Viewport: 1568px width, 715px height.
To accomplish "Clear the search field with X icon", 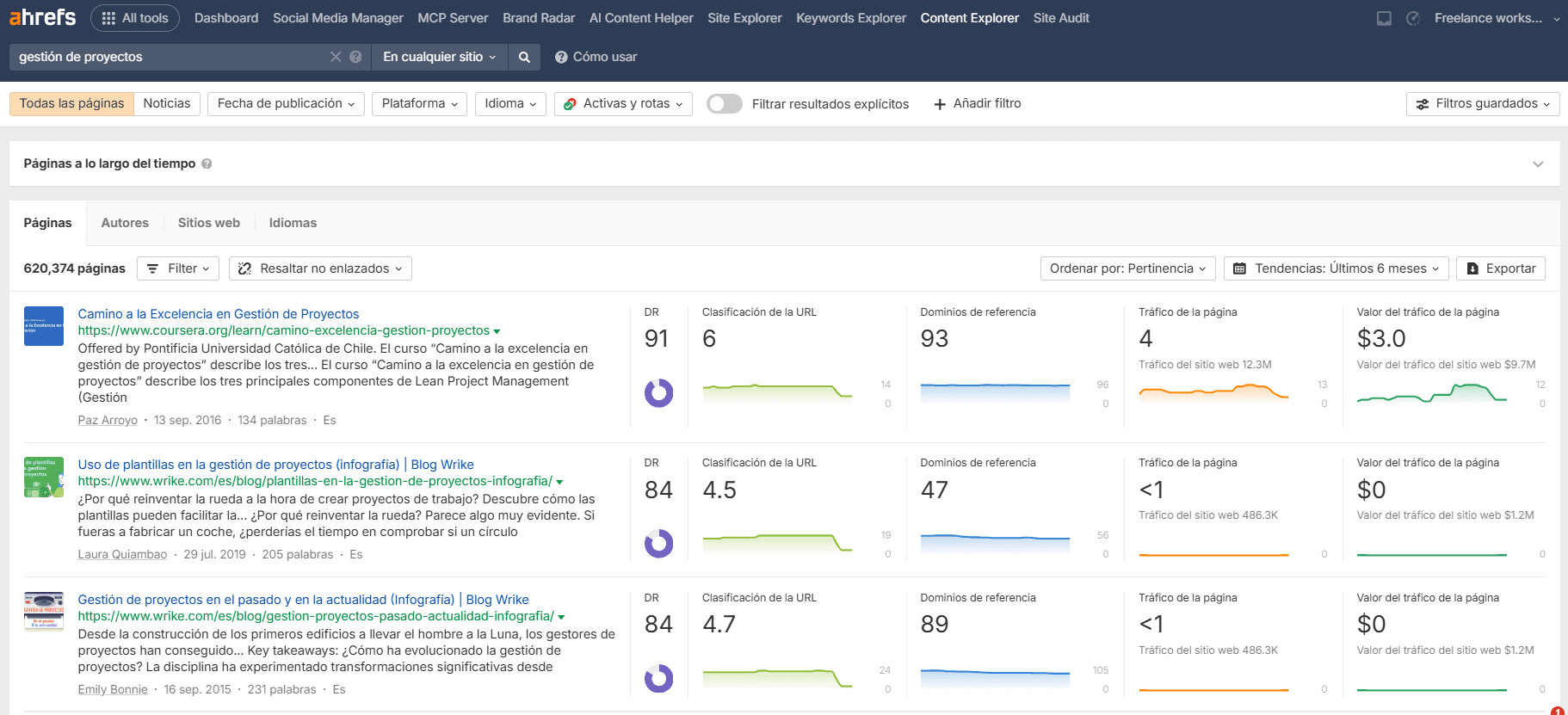I will pyautogui.click(x=336, y=57).
